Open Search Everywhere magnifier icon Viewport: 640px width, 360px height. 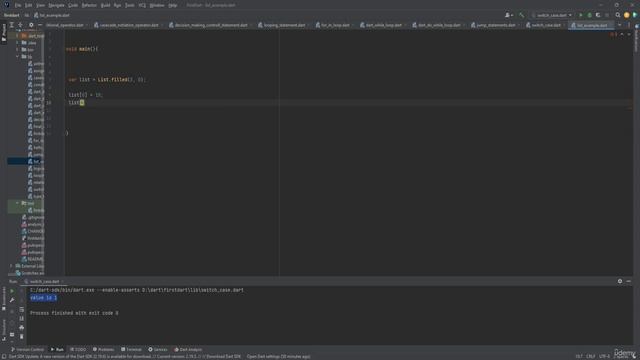(x=618, y=15)
